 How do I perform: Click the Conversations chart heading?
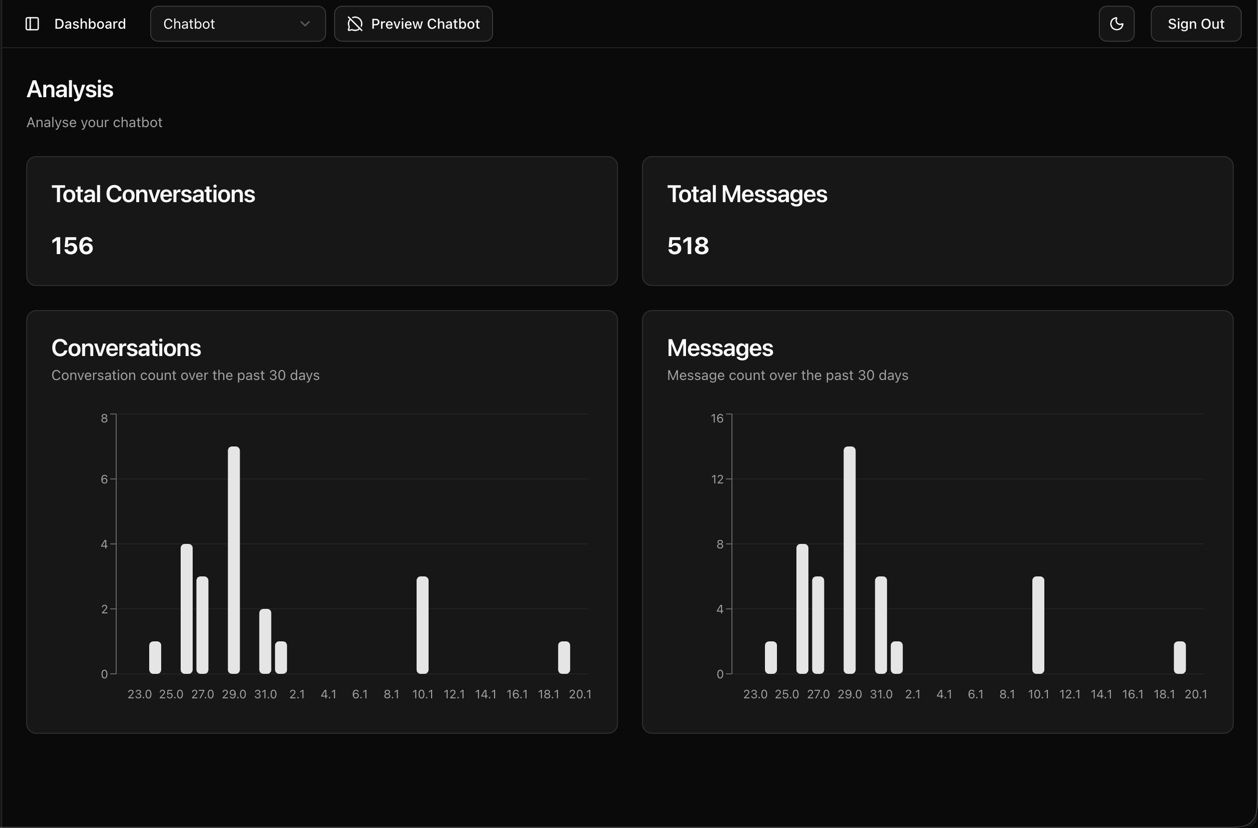[x=126, y=348]
